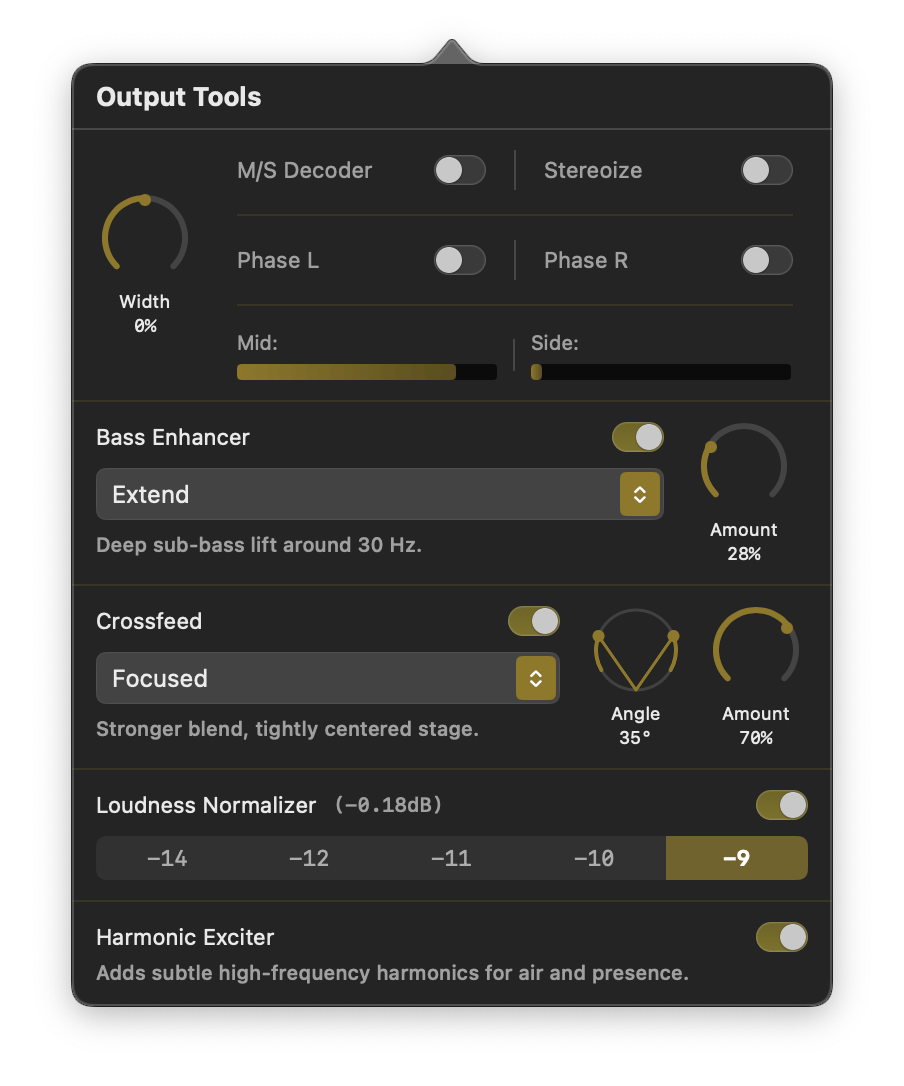The width and height of the screenshot is (904, 1086).
Task: Click the Bass Enhancer Amount knob
Action: (x=744, y=466)
